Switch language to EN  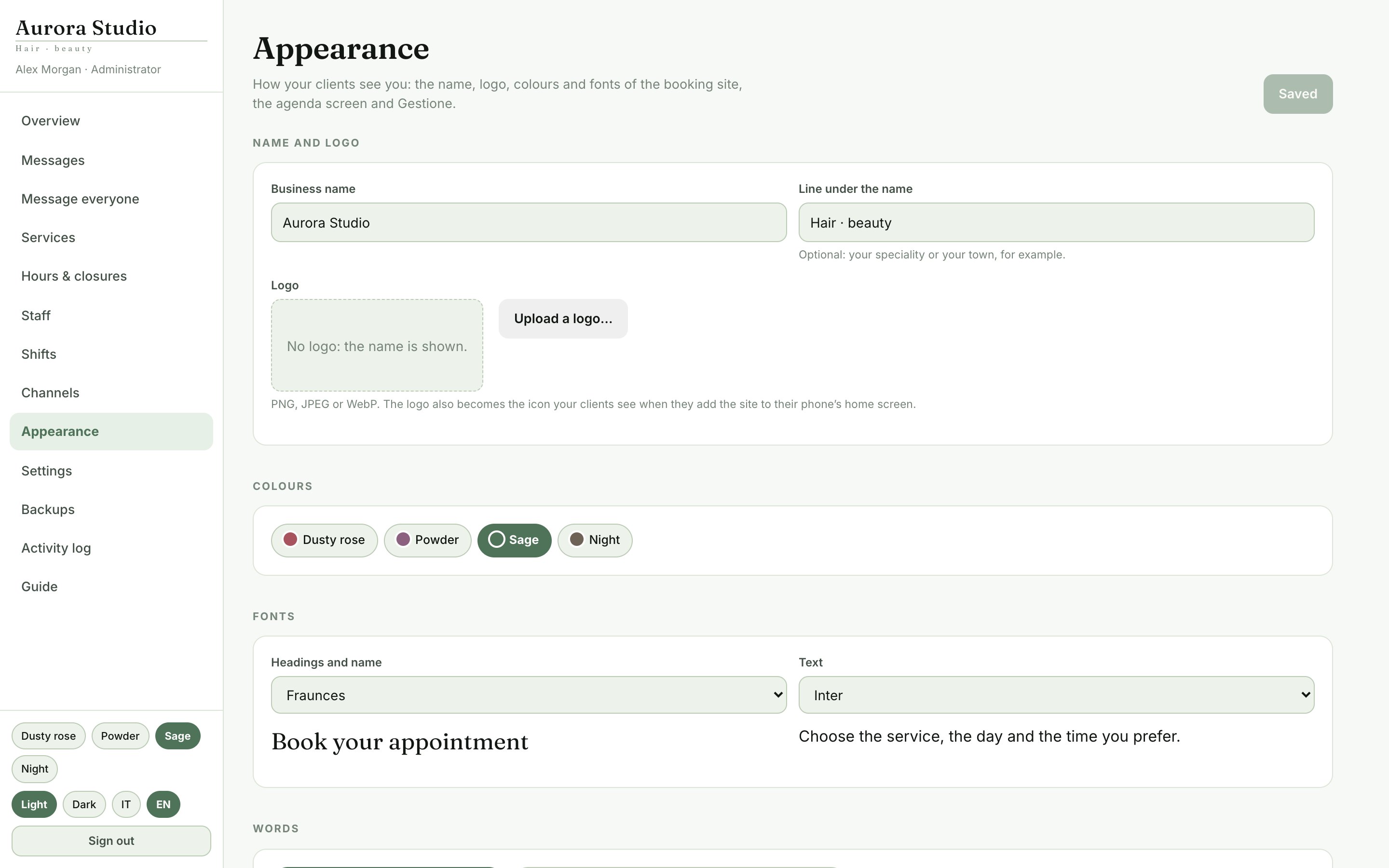pyautogui.click(x=163, y=804)
